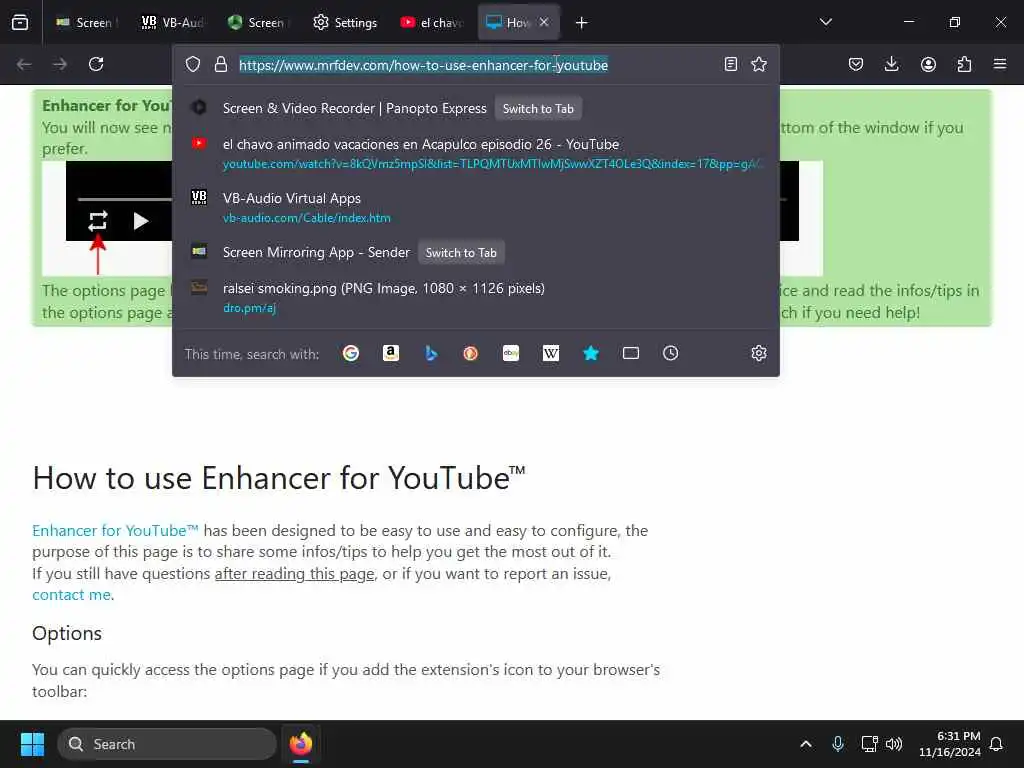
Task: Reload the current page
Action: 96,64
